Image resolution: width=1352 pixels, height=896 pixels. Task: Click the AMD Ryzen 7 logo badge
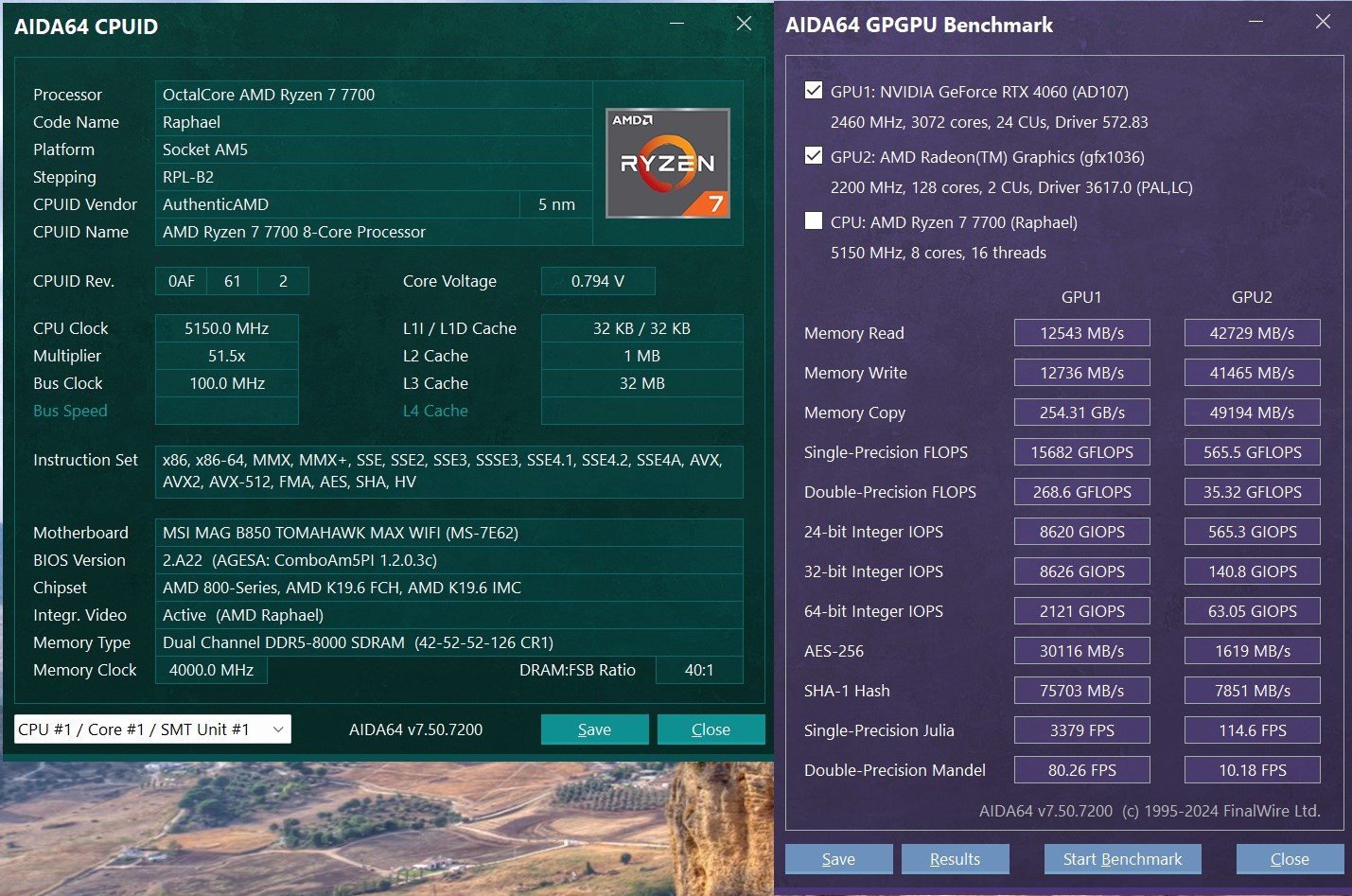(668, 164)
